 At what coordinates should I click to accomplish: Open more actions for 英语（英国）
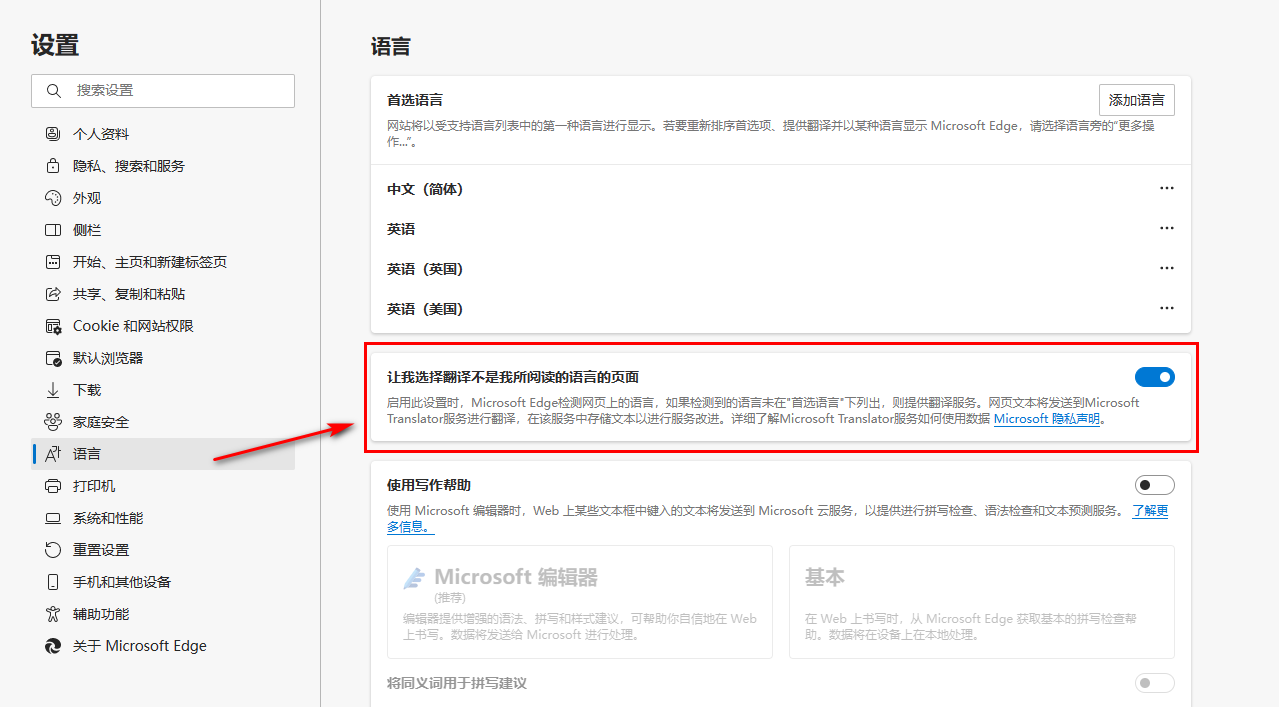click(x=1166, y=268)
